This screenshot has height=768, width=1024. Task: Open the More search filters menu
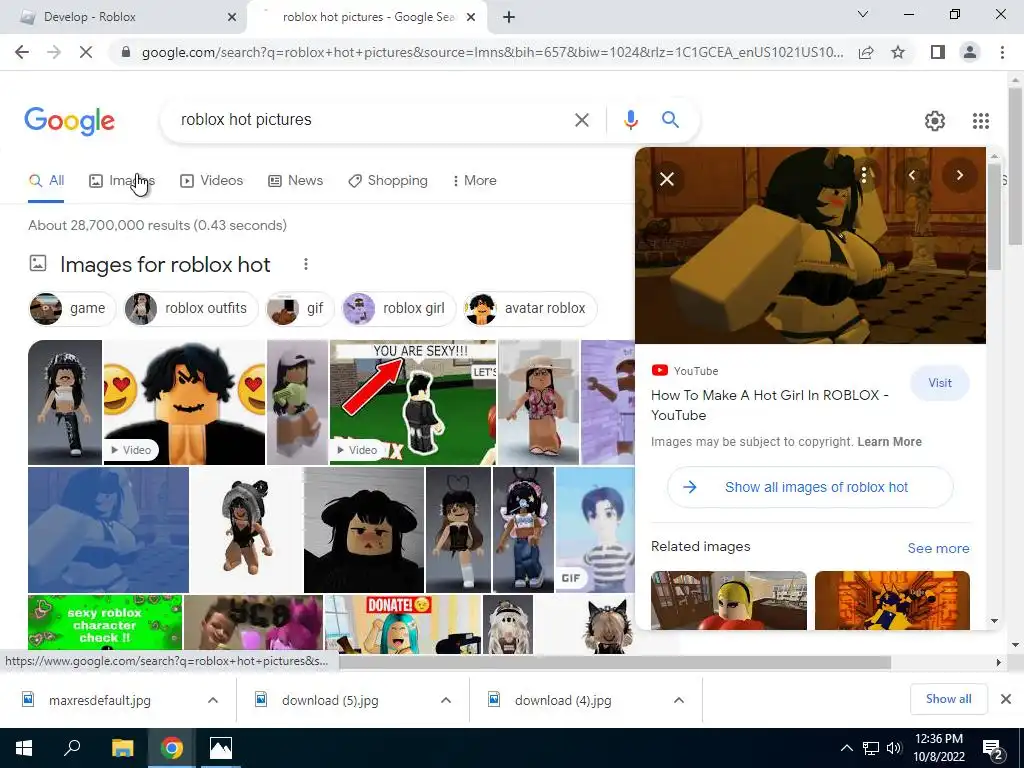tap(475, 180)
